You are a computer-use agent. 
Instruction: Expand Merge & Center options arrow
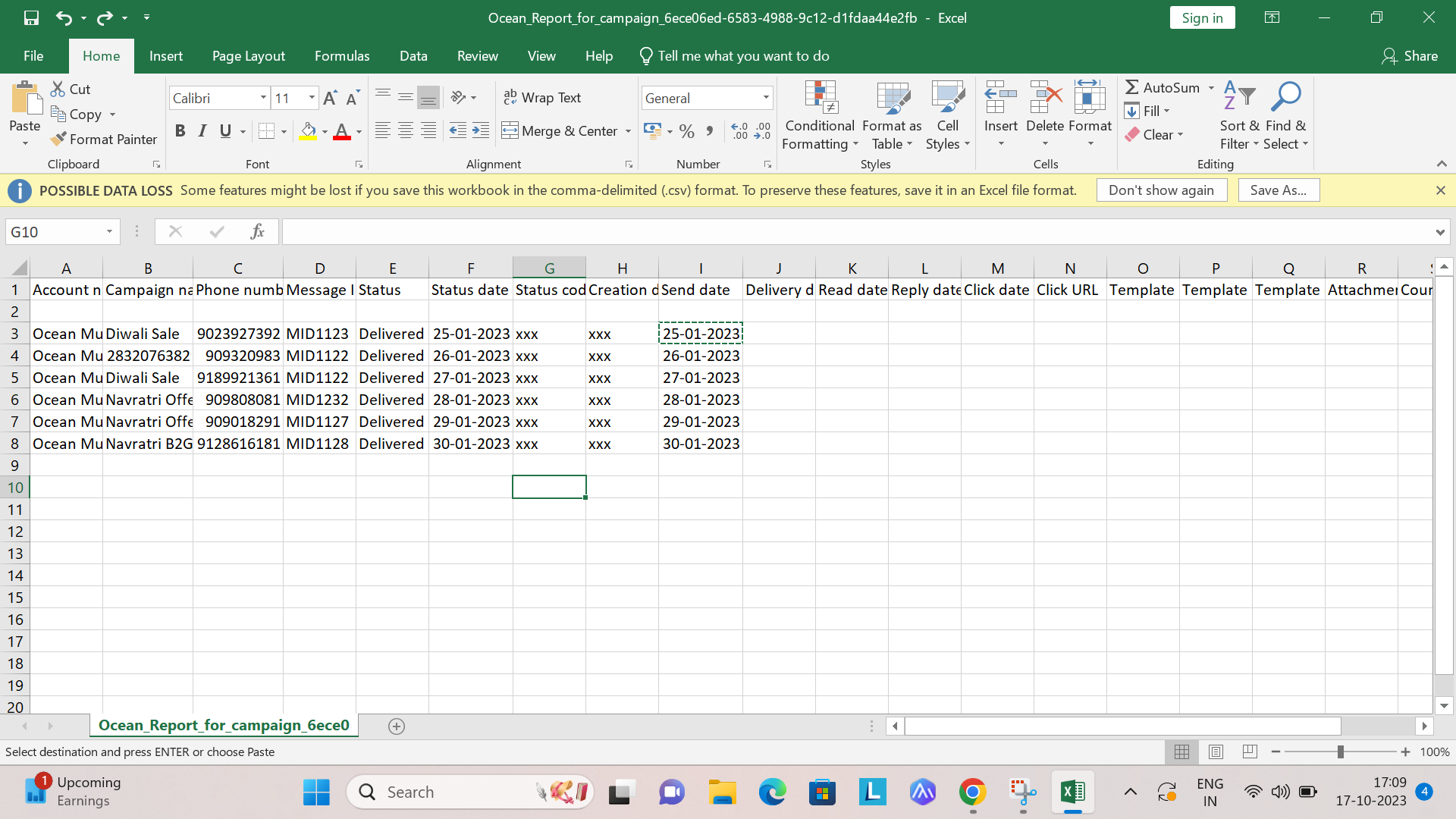pyautogui.click(x=628, y=131)
